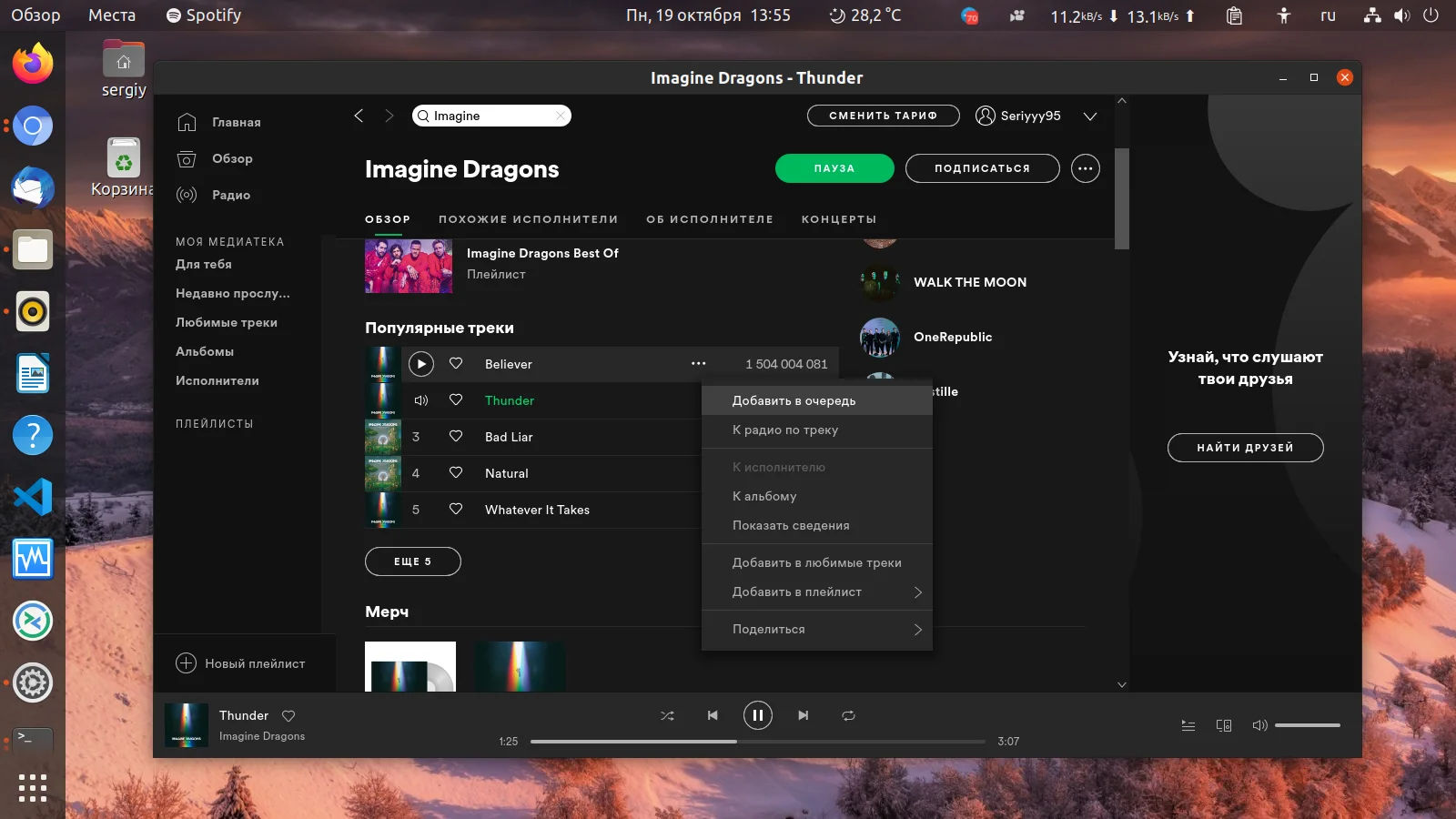Expand the 'Поделиться' submenu
Image resolution: width=1456 pixels, height=819 pixels.
(x=817, y=629)
